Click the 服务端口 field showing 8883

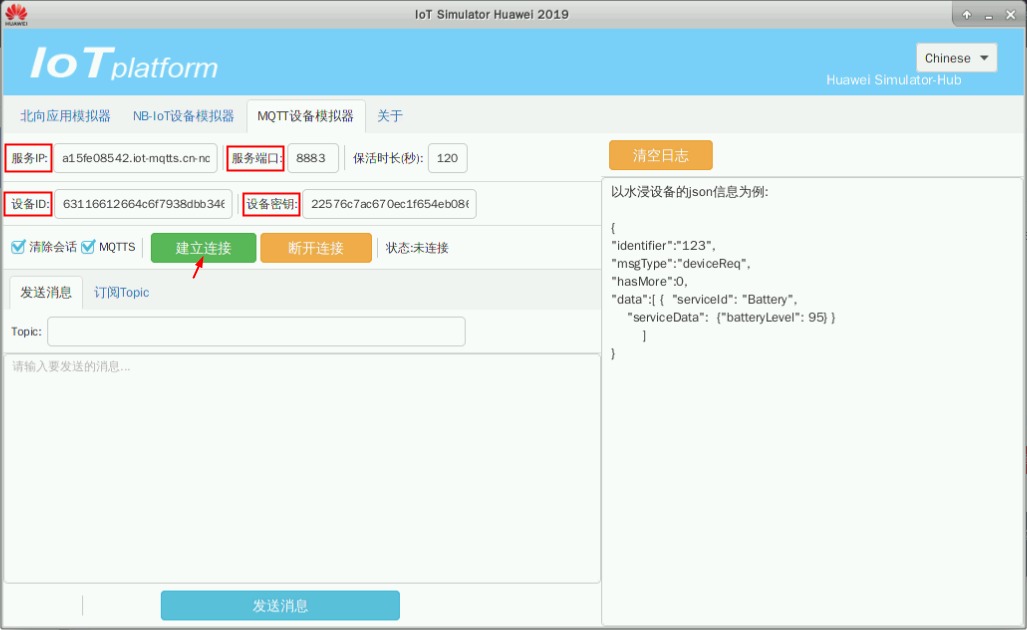pos(312,158)
